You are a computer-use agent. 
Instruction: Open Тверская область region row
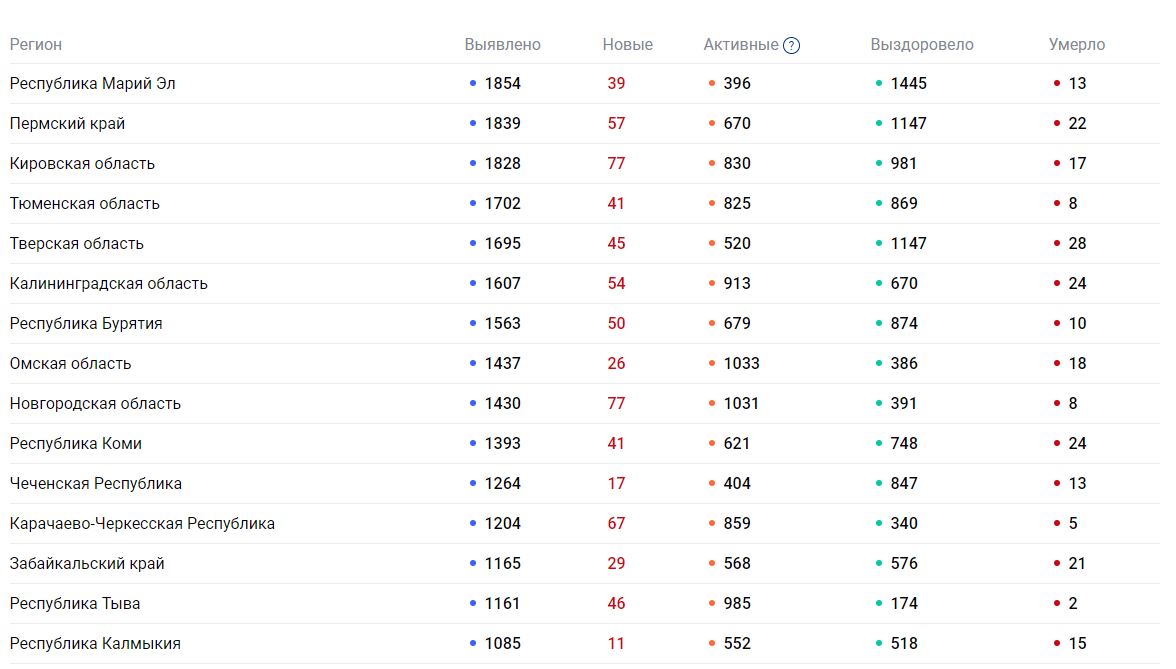[77, 244]
